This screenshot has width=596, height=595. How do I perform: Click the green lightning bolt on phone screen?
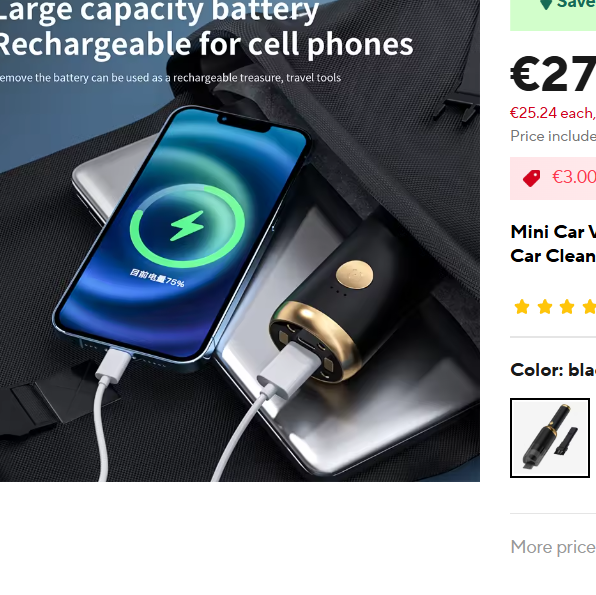tap(187, 226)
